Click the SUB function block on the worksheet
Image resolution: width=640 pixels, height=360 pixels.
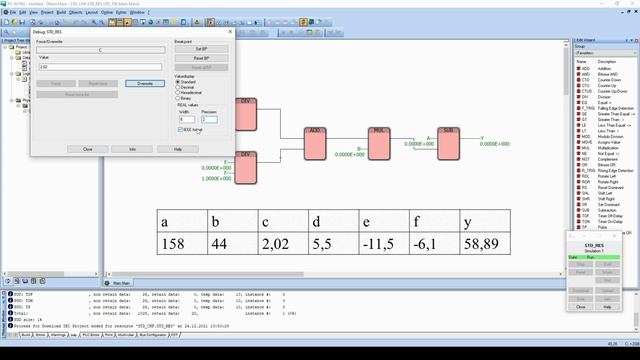click(x=448, y=144)
